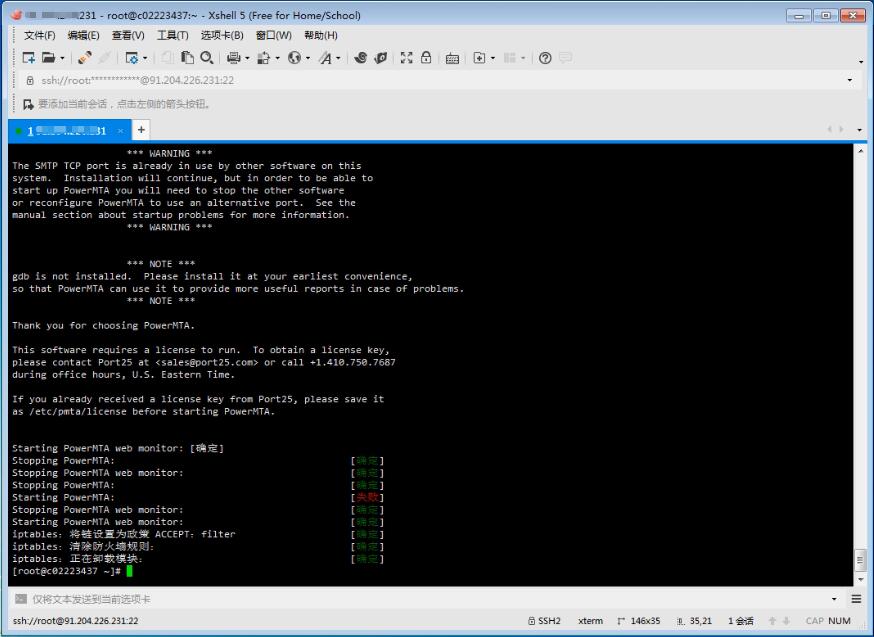Click the terminal scrollbar thumb
This screenshot has width=874, height=637.
click(860, 560)
